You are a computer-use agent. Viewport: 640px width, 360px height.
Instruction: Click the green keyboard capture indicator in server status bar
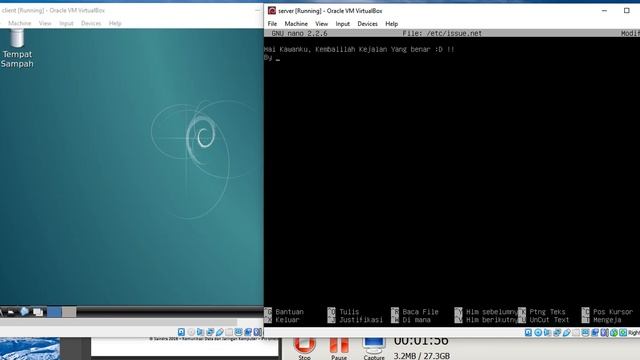click(x=623, y=332)
